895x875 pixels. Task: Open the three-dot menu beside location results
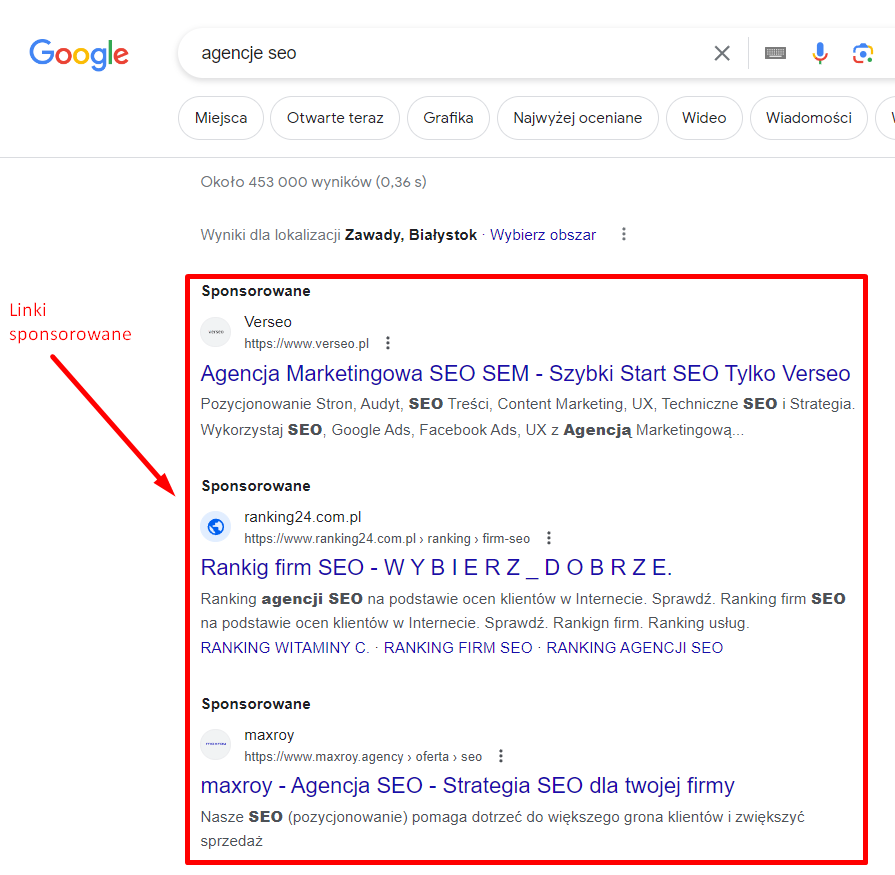(x=624, y=234)
